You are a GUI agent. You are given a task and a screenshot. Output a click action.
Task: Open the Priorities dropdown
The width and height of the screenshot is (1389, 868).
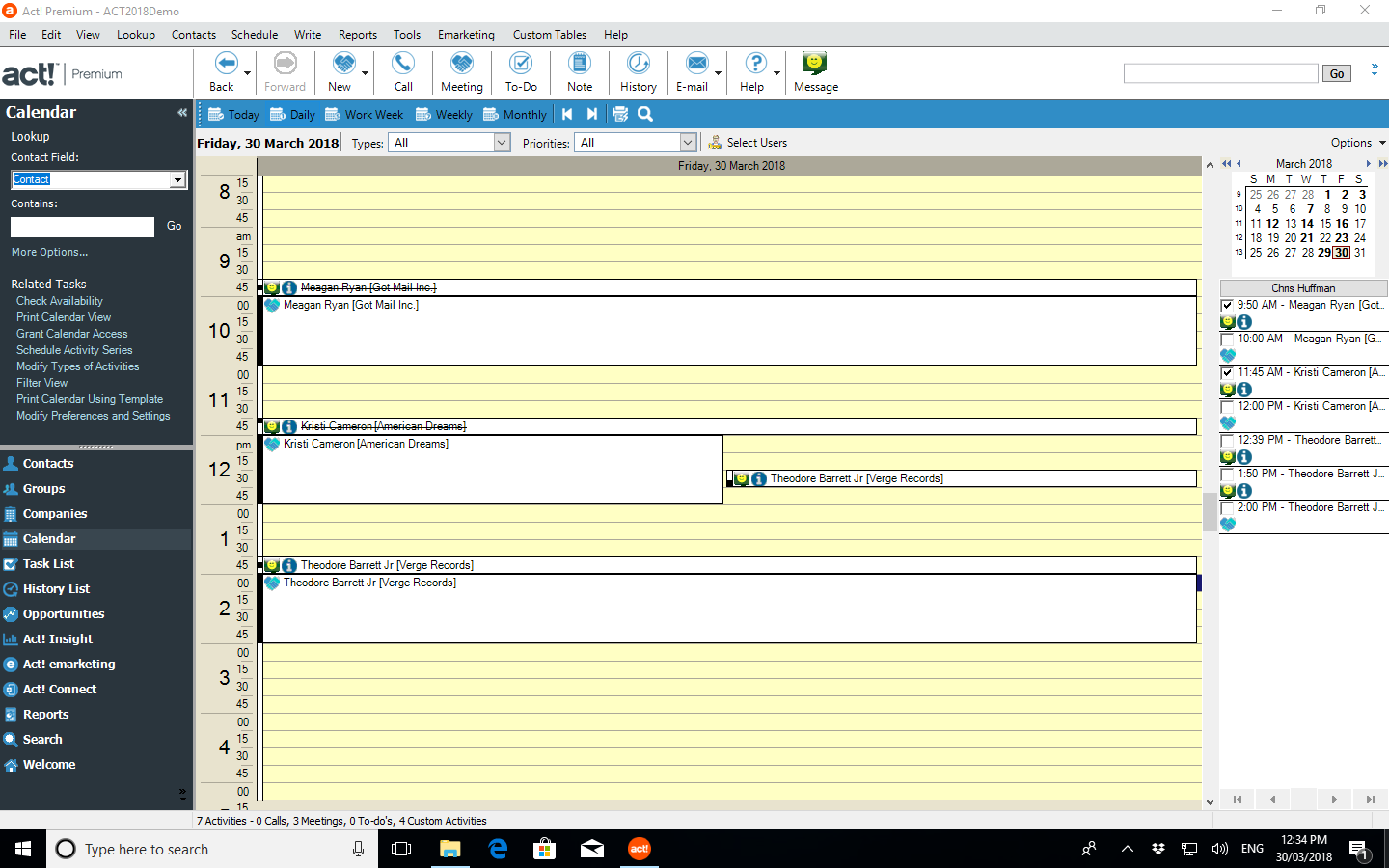[688, 143]
